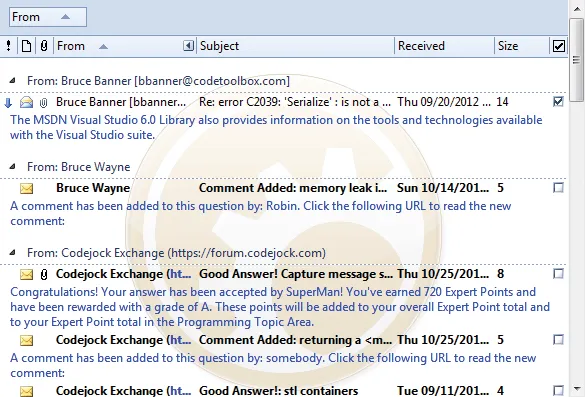Click the collapse arrow icon beside Subject header
Screen dimensions: 585x397
[188, 46]
